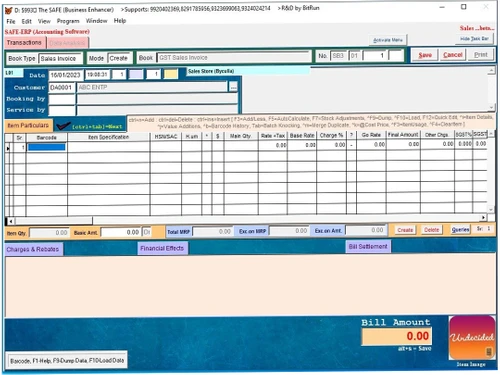
Task: Click the checkmark icon beside Item Particulars
Action: [x=63, y=126]
